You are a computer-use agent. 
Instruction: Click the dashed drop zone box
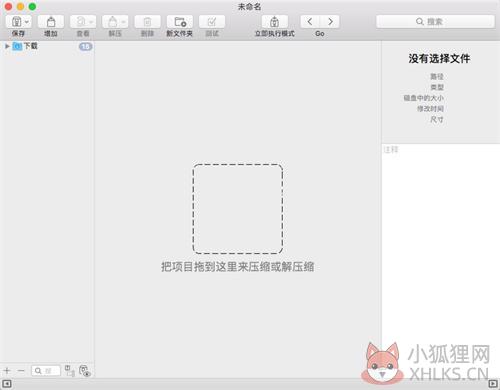(x=238, y=209)
